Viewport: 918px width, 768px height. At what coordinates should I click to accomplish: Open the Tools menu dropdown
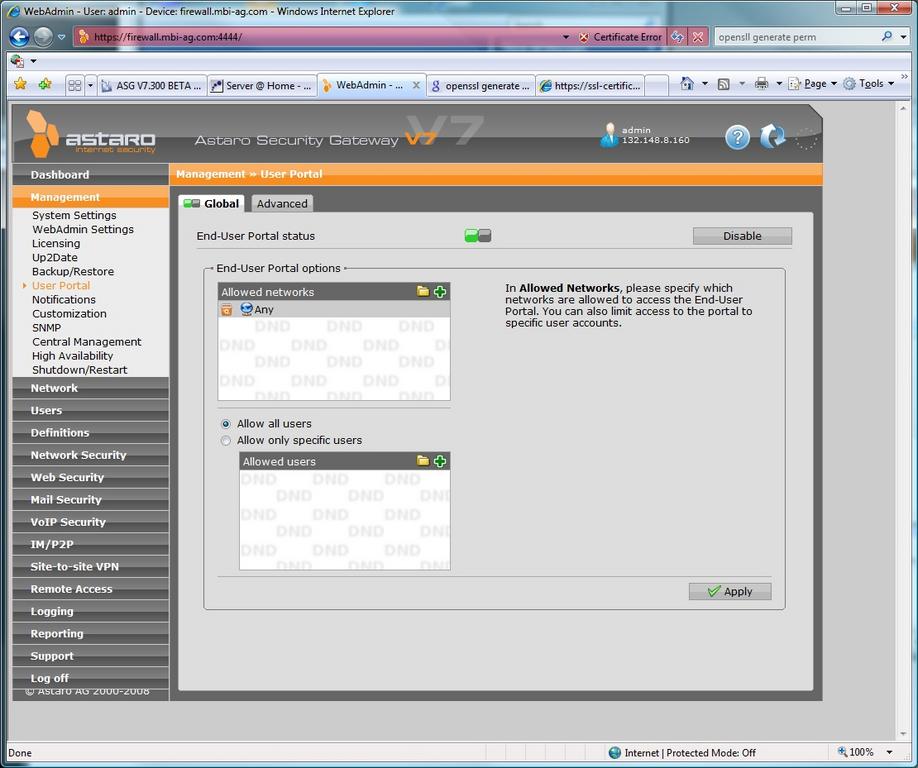pyautogui.click(x=869, y=84)
